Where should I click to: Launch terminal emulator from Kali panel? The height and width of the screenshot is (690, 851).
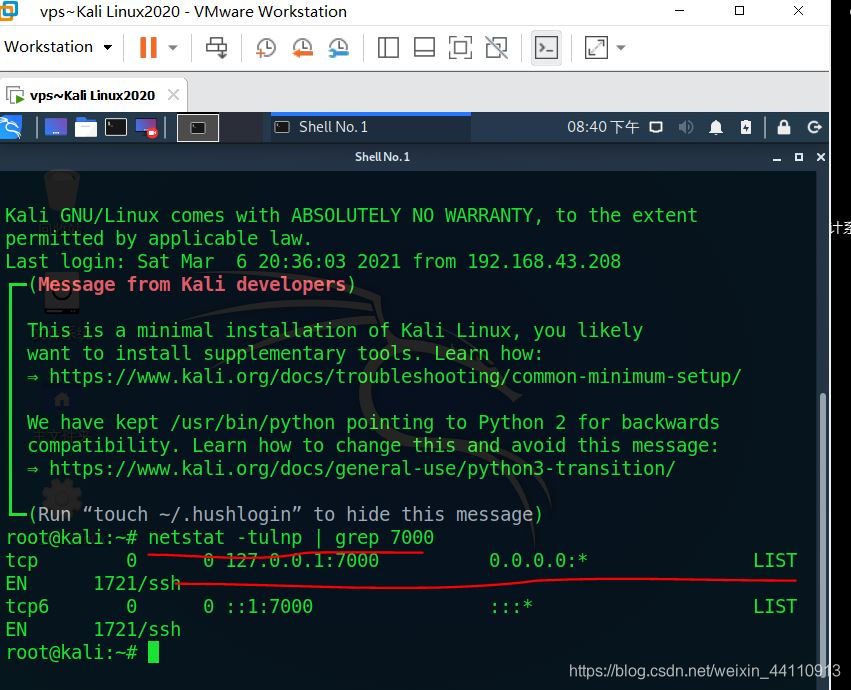(x=116, y=127)
